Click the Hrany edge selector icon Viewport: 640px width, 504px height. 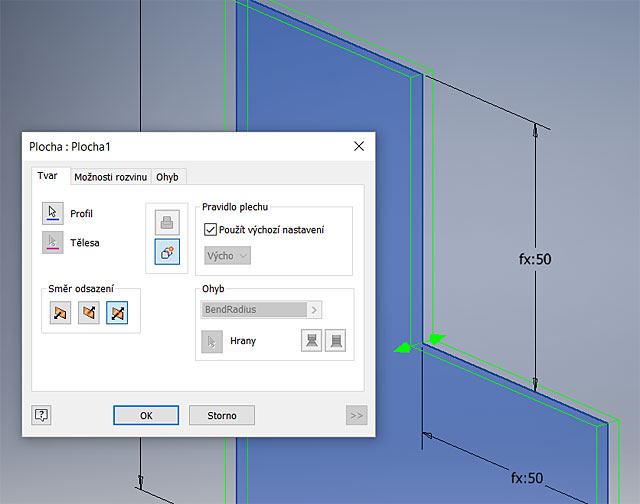212,341
